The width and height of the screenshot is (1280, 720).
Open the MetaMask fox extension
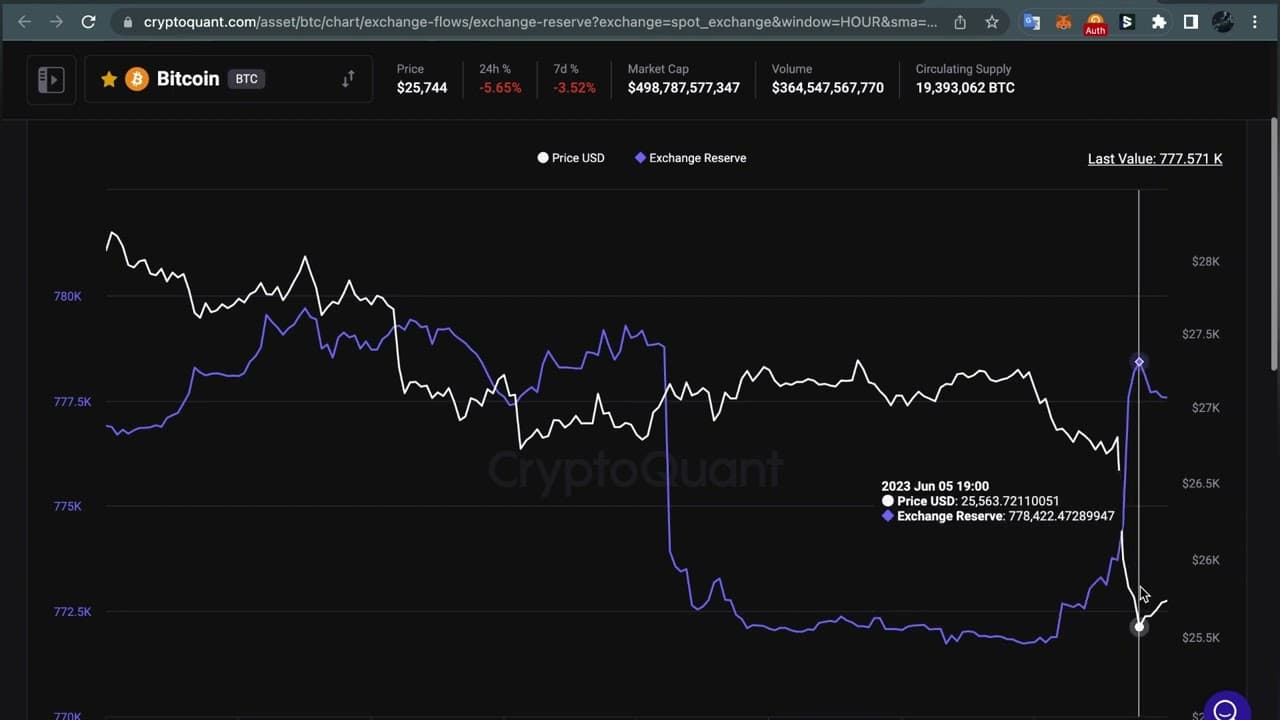tap(1063, 21)
